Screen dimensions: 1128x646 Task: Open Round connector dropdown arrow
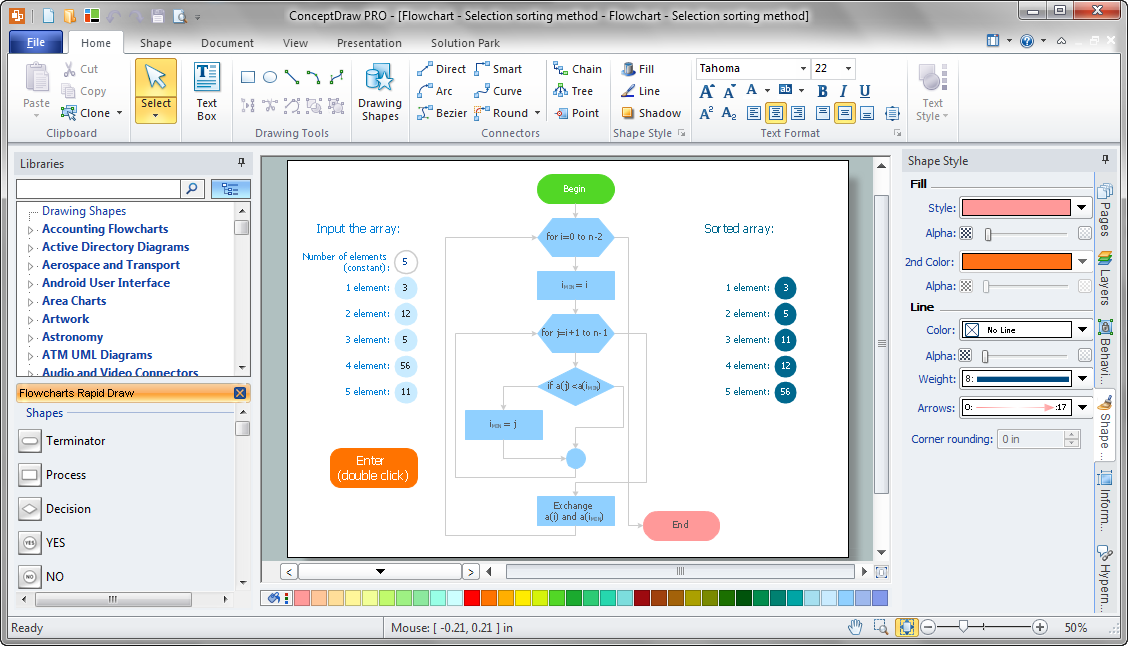(x=537, y=113)
